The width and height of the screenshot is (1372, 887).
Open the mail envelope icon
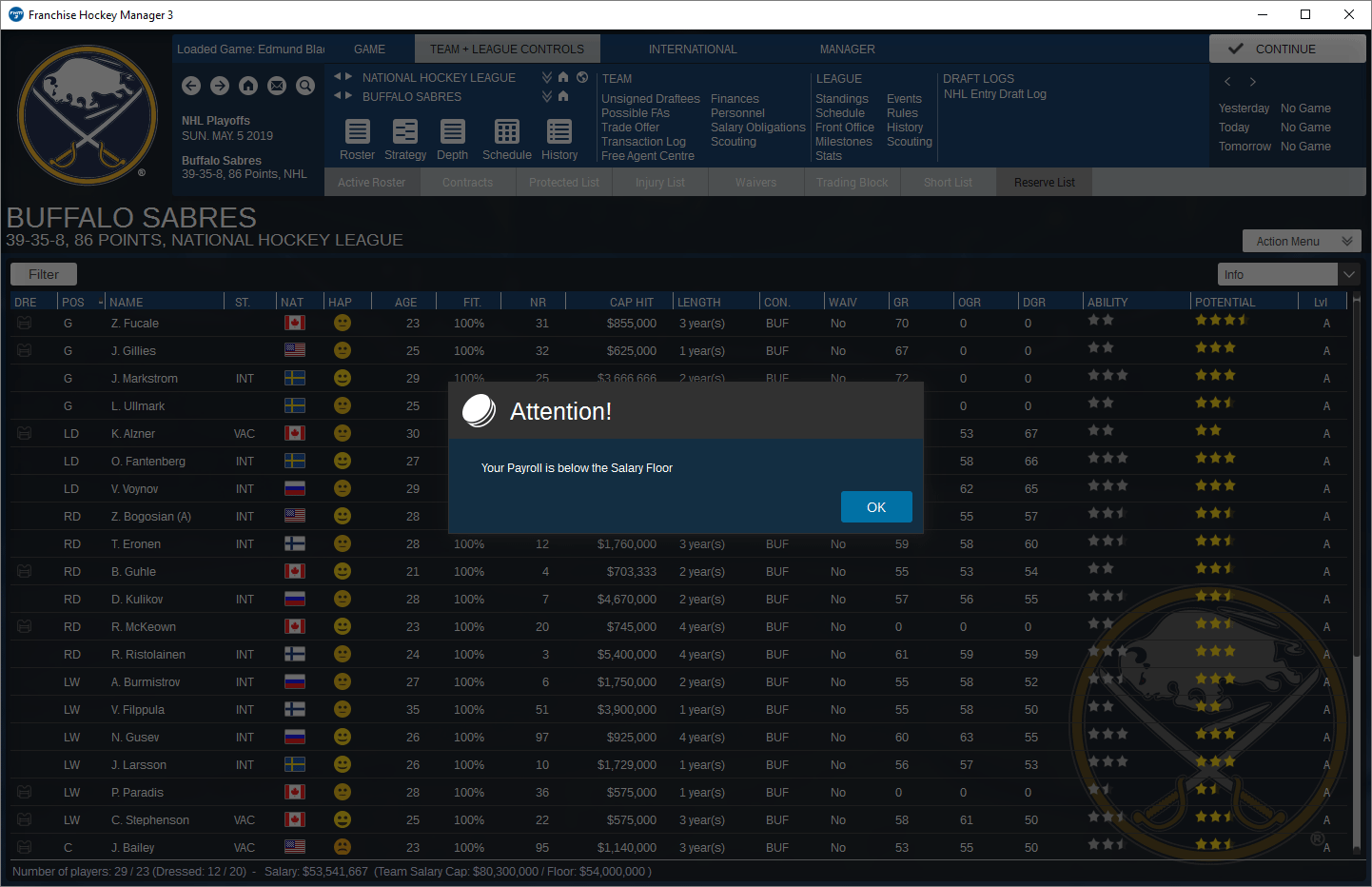tap(277, 86)
